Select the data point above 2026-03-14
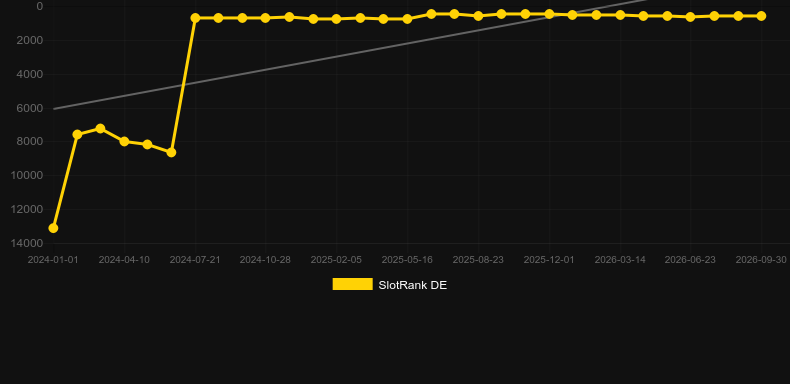This screenshot has width=790, height=384. click(x=620, y=15)
